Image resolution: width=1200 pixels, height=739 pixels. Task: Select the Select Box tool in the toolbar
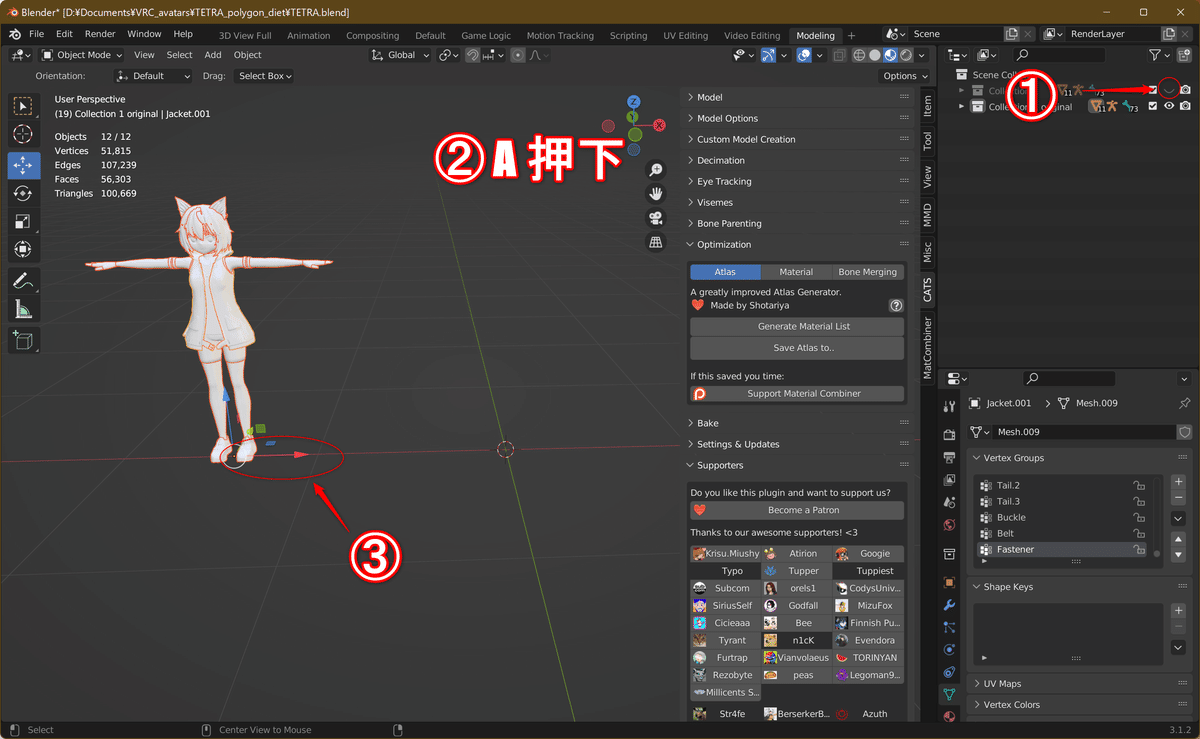click(24, 106)
